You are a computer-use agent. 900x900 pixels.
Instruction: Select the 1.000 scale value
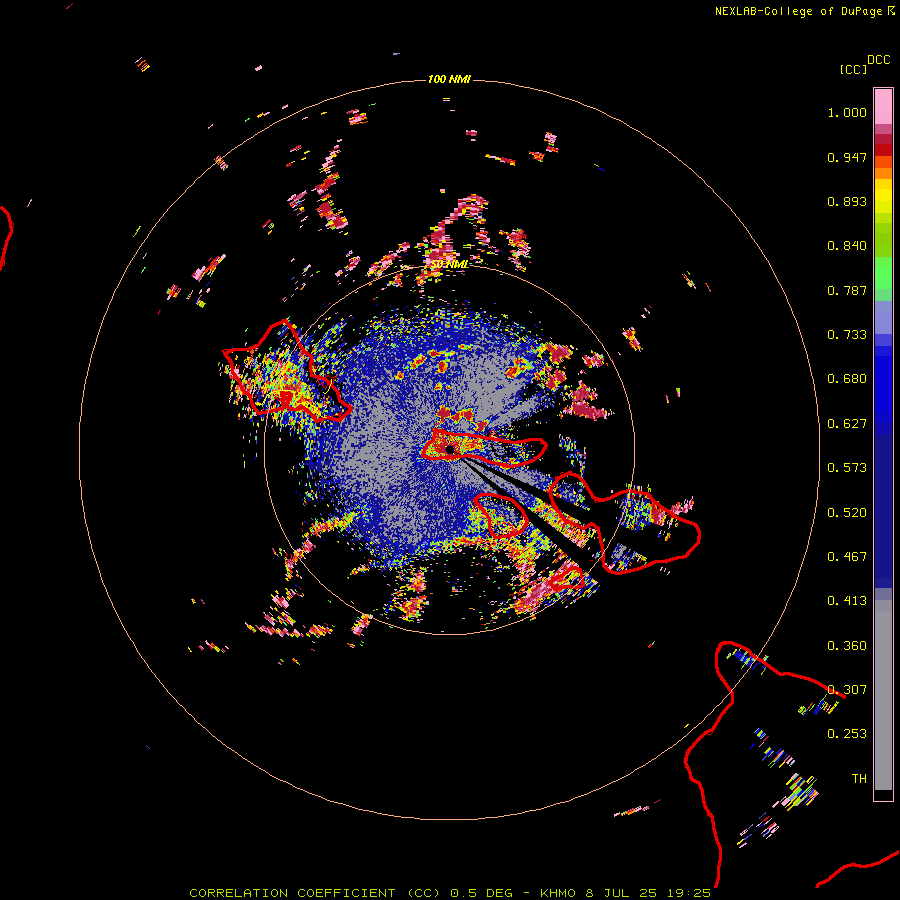(x=847, y=112)
